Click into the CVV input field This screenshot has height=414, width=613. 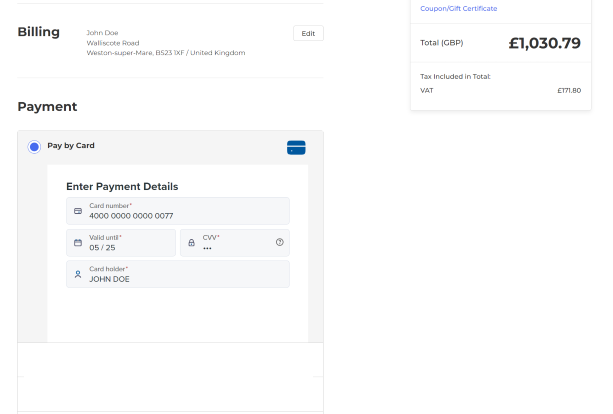click(235, 247)
